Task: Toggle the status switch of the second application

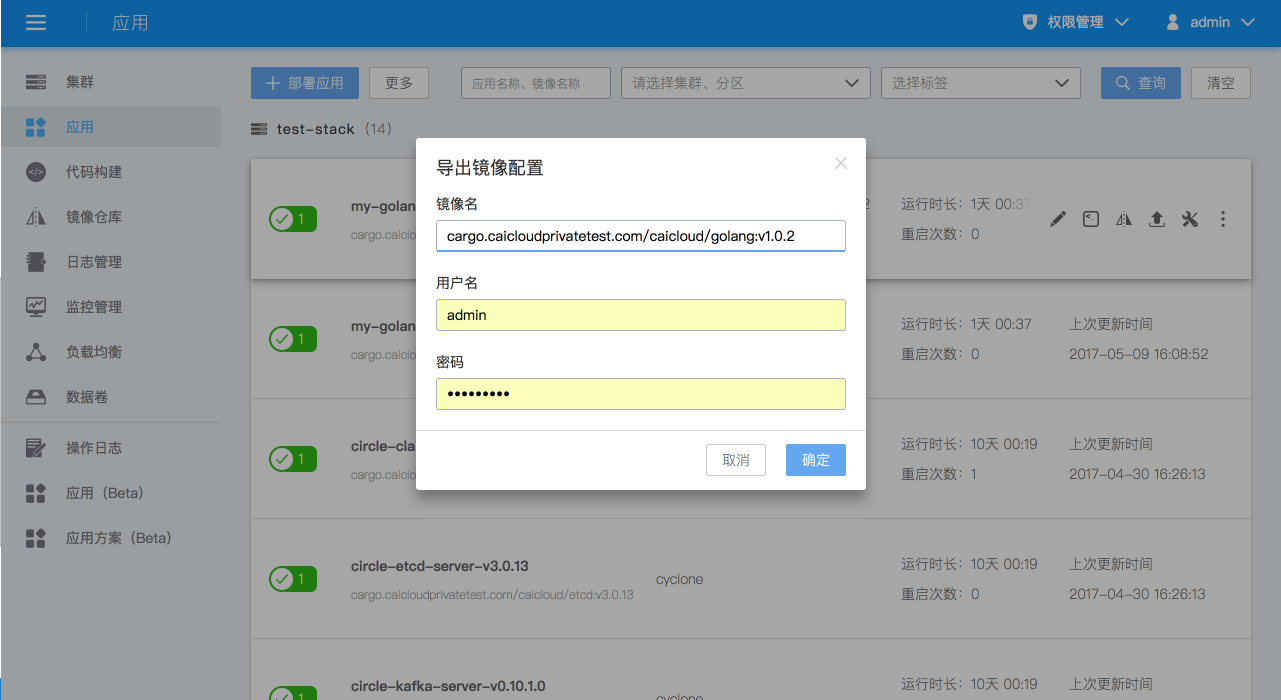Action: pyautogui.click(x=293, y=339)
